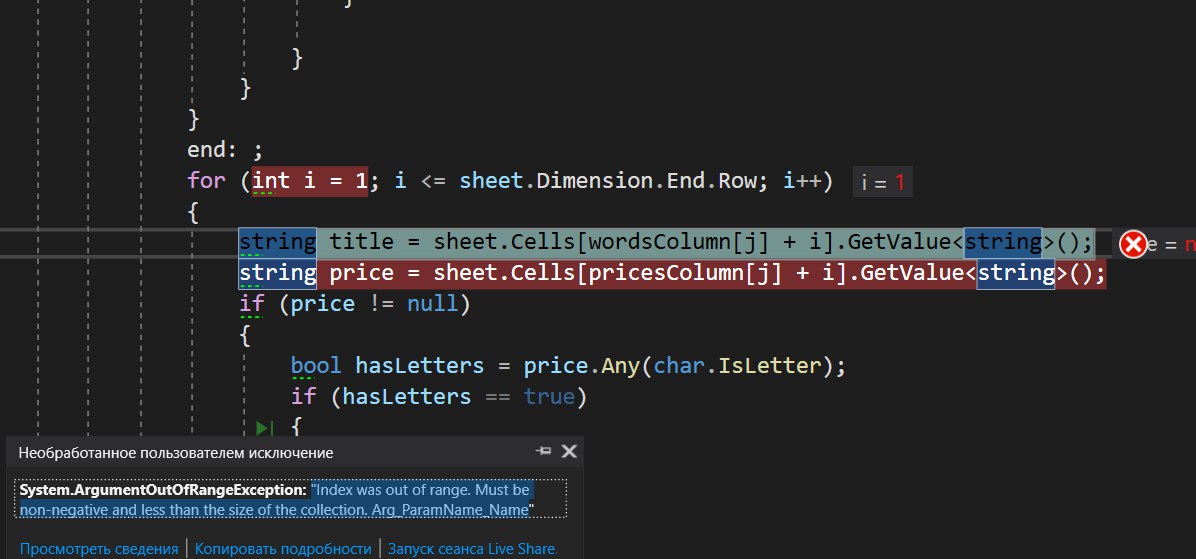Click the 'int i = 1' breakpoint highlight
The height and width of the screenshot is (559, 1196).
310,181
